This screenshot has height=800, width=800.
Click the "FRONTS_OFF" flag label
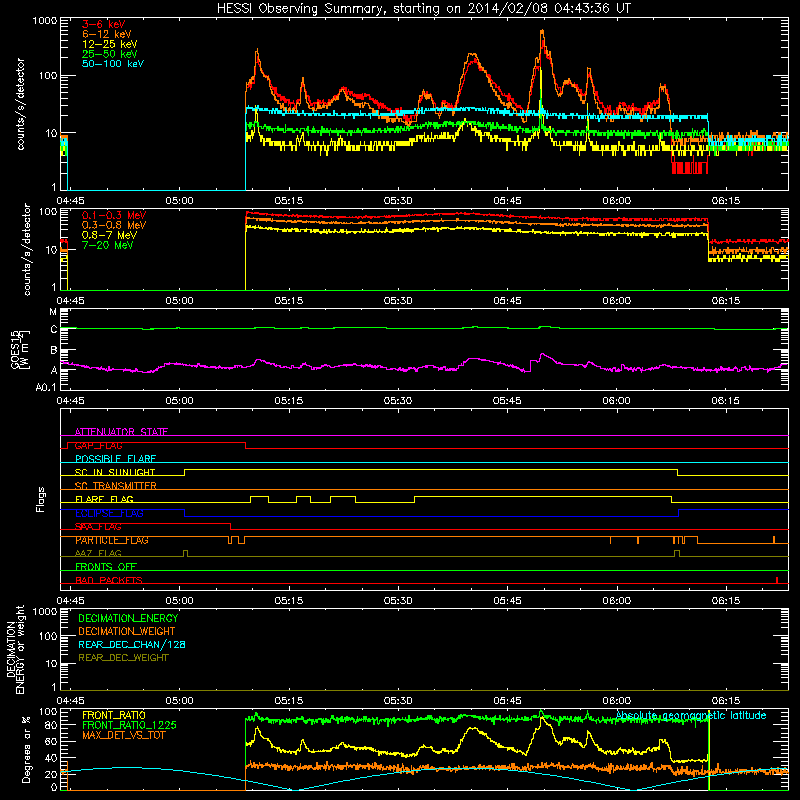pos(106,567)
